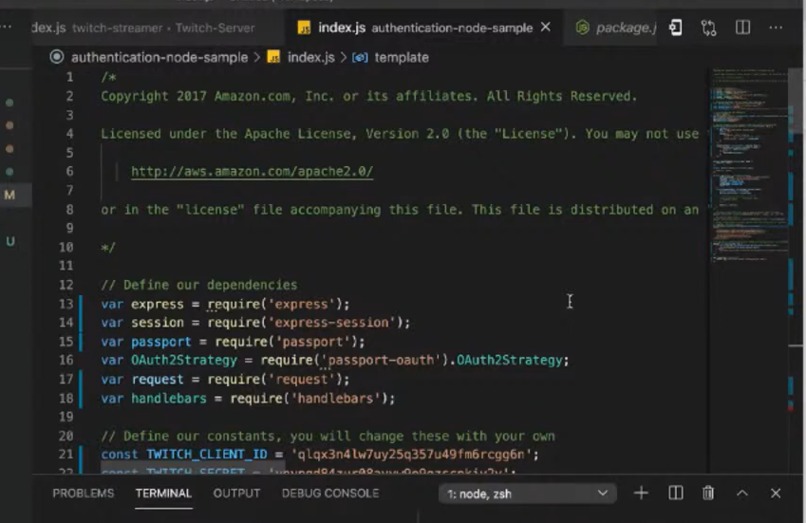Click the source control compare icon
Image resolution: width=806 pixels, height=523 pixels.
709,27
